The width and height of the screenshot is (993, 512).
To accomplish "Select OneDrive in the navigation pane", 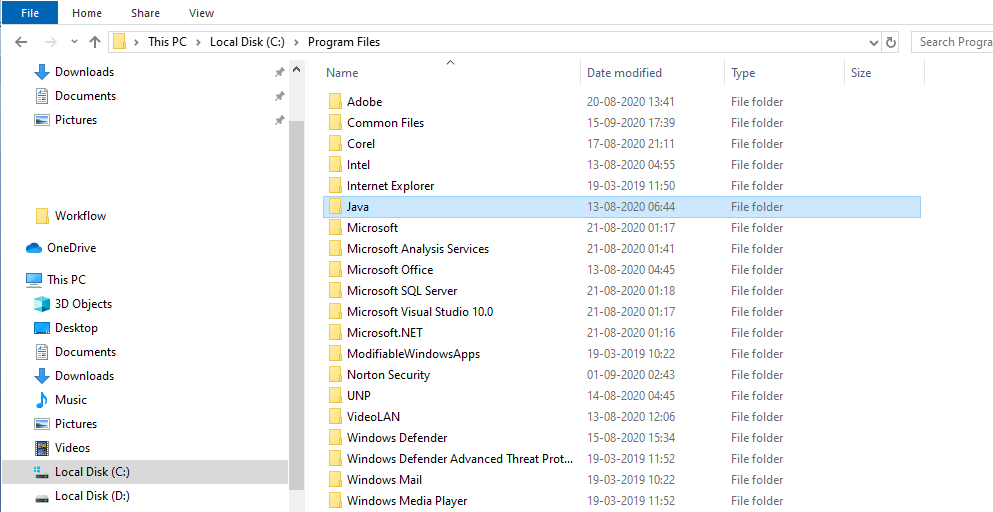I will (71, 248).
